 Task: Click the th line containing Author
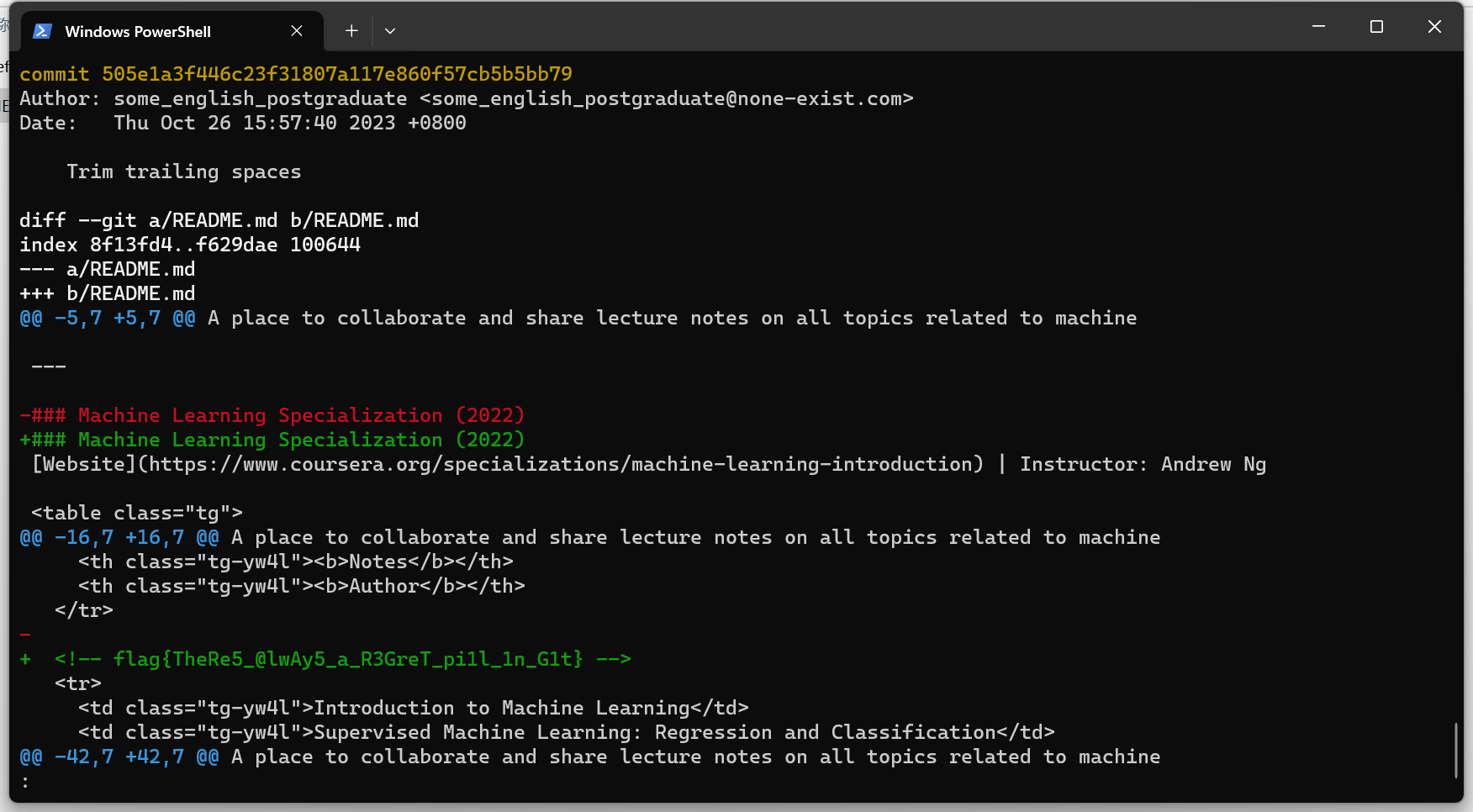[x=302, y=586]
